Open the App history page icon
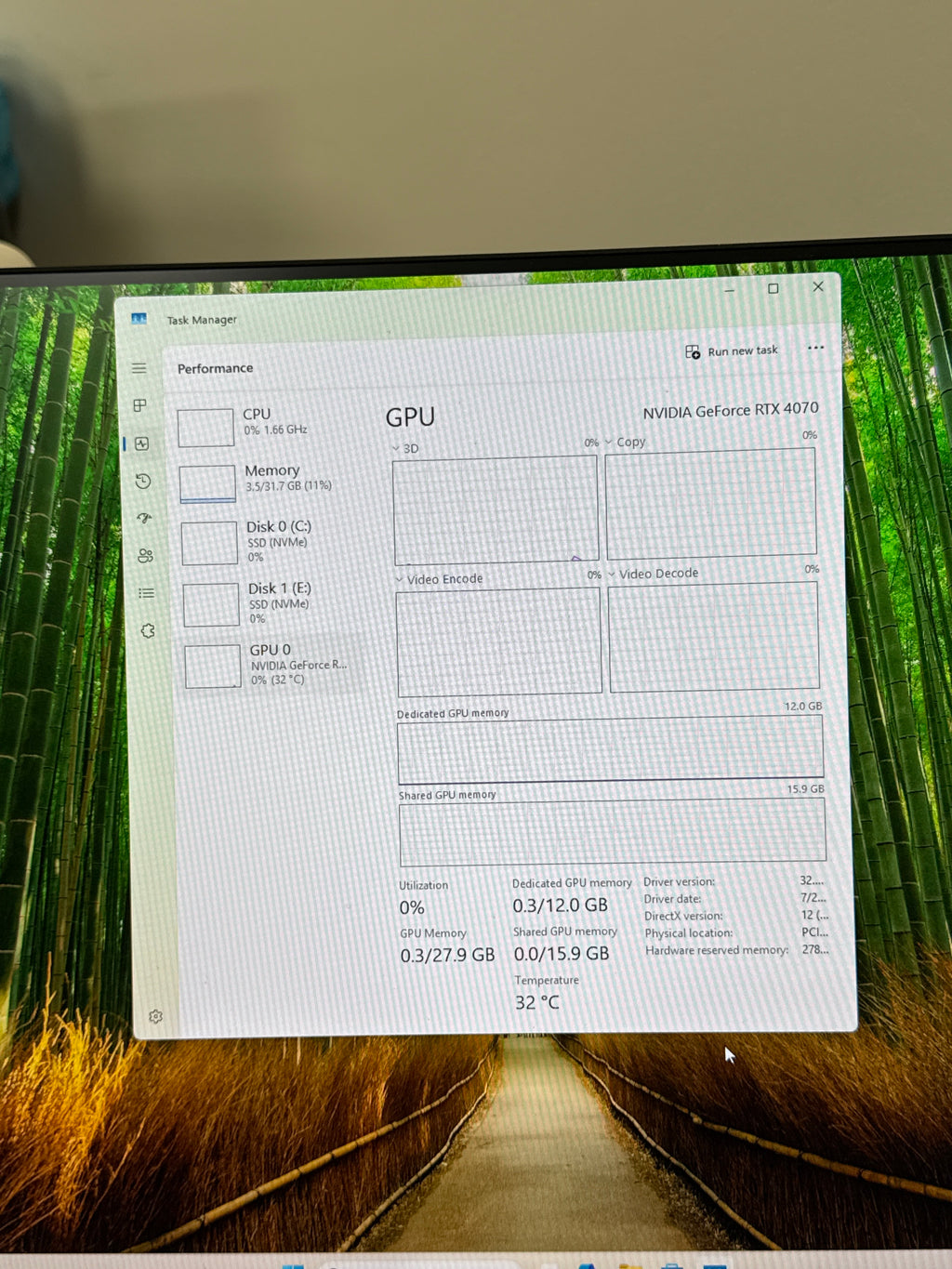Image resolution: width=952 pixels, height=1269 pixels. pyautogui.click(x=143, y=481)
